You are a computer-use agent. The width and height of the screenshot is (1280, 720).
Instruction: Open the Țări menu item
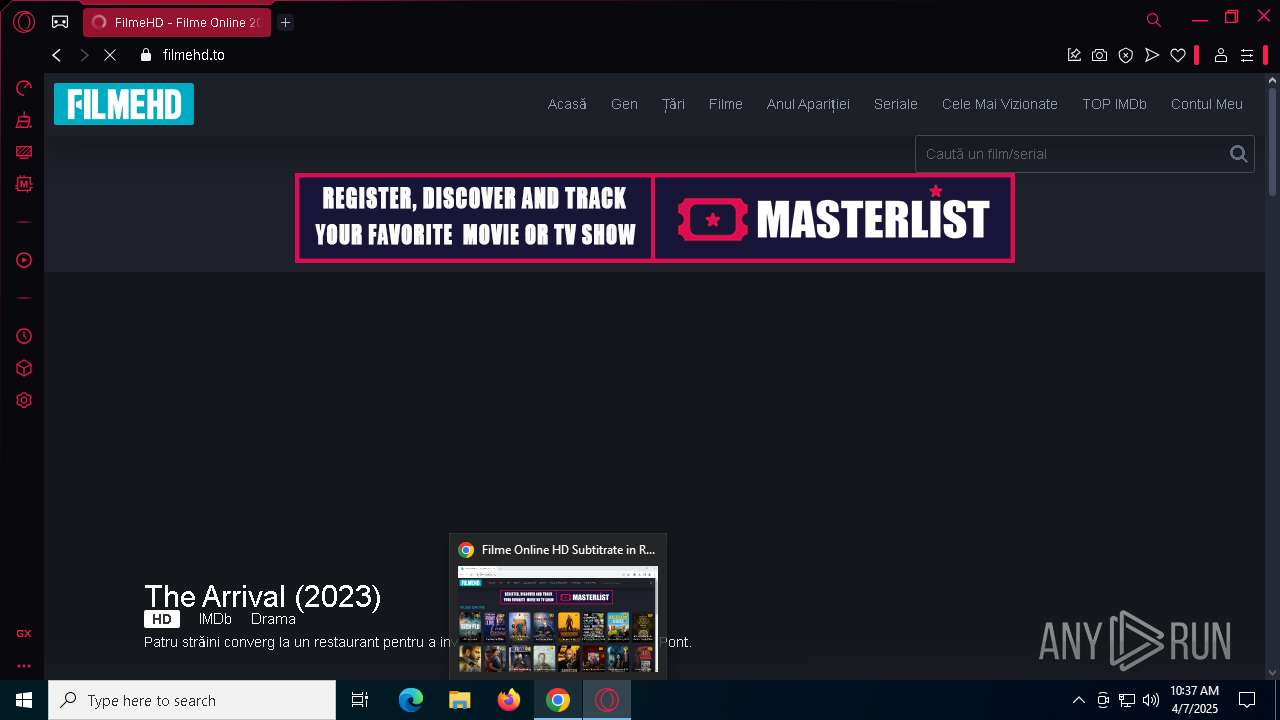point(673,104)
